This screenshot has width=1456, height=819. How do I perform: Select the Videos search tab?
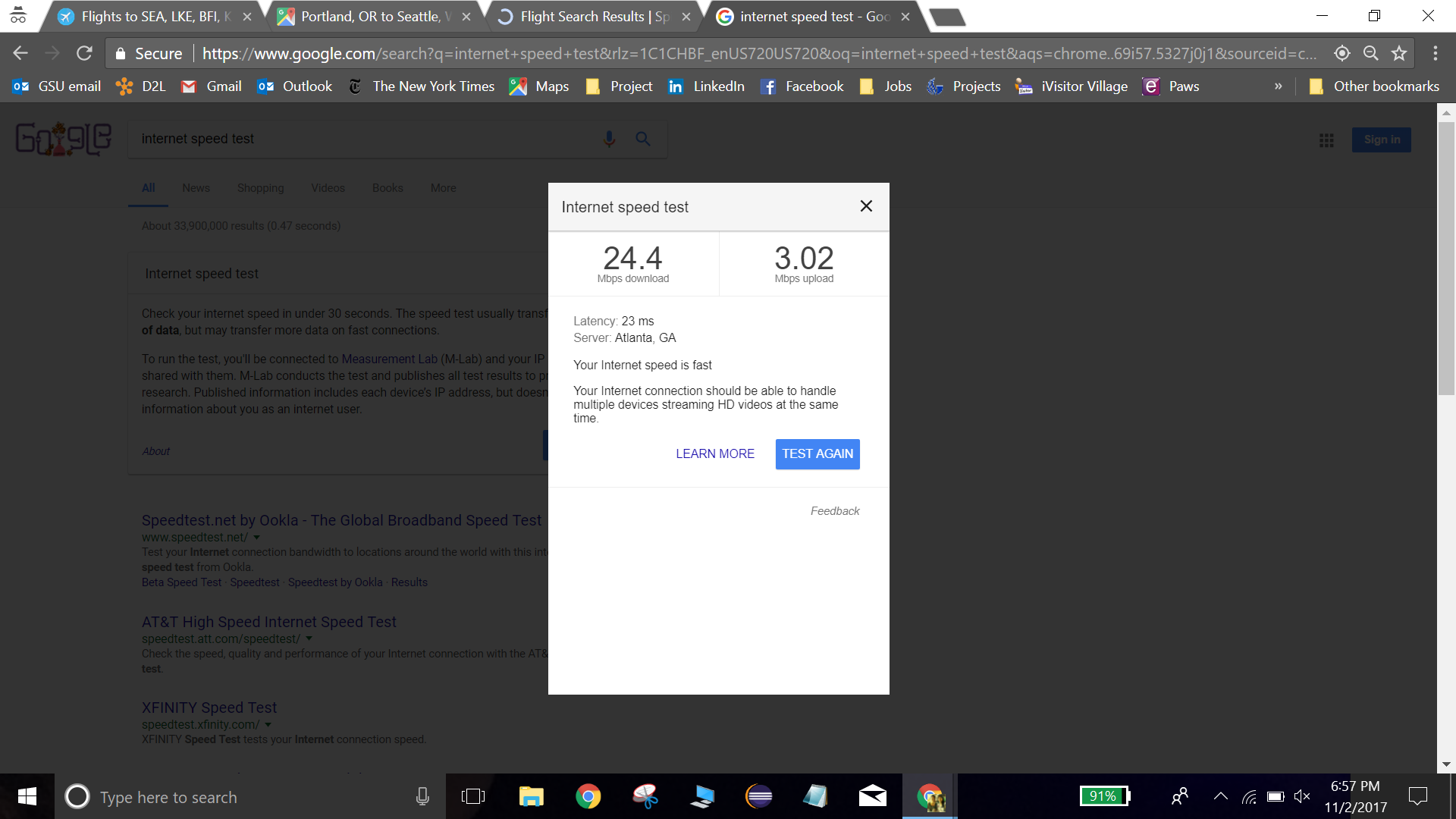(x=328, y=188)
